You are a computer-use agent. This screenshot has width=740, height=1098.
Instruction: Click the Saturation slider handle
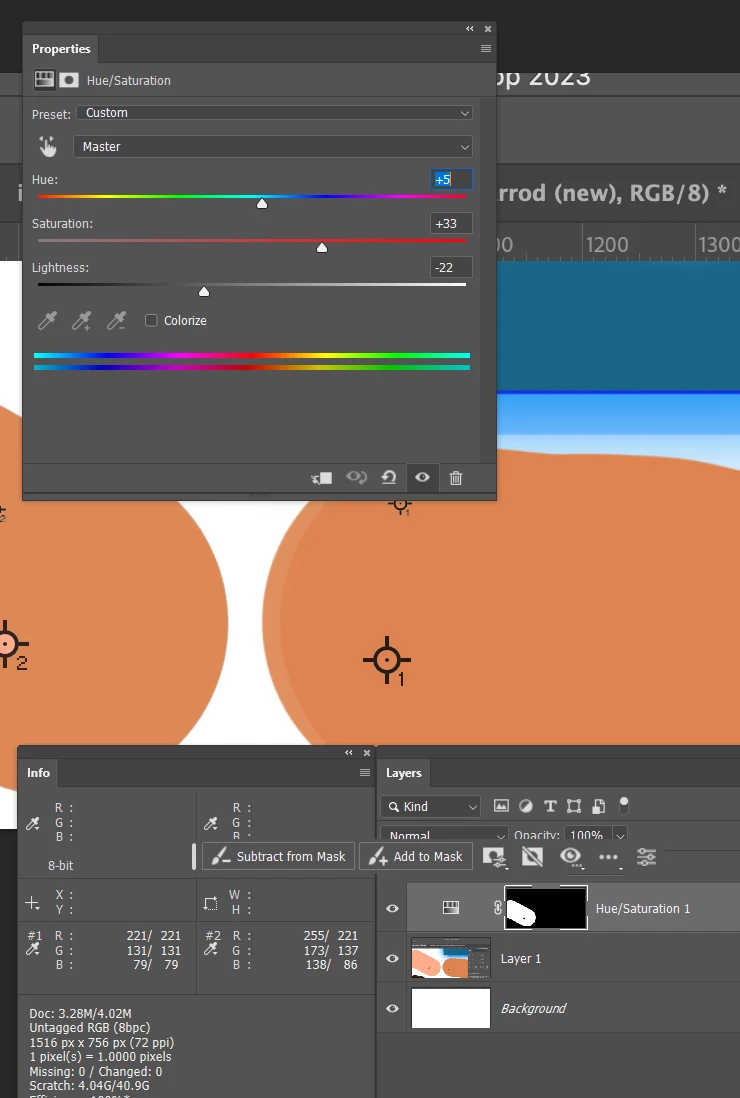322,247
